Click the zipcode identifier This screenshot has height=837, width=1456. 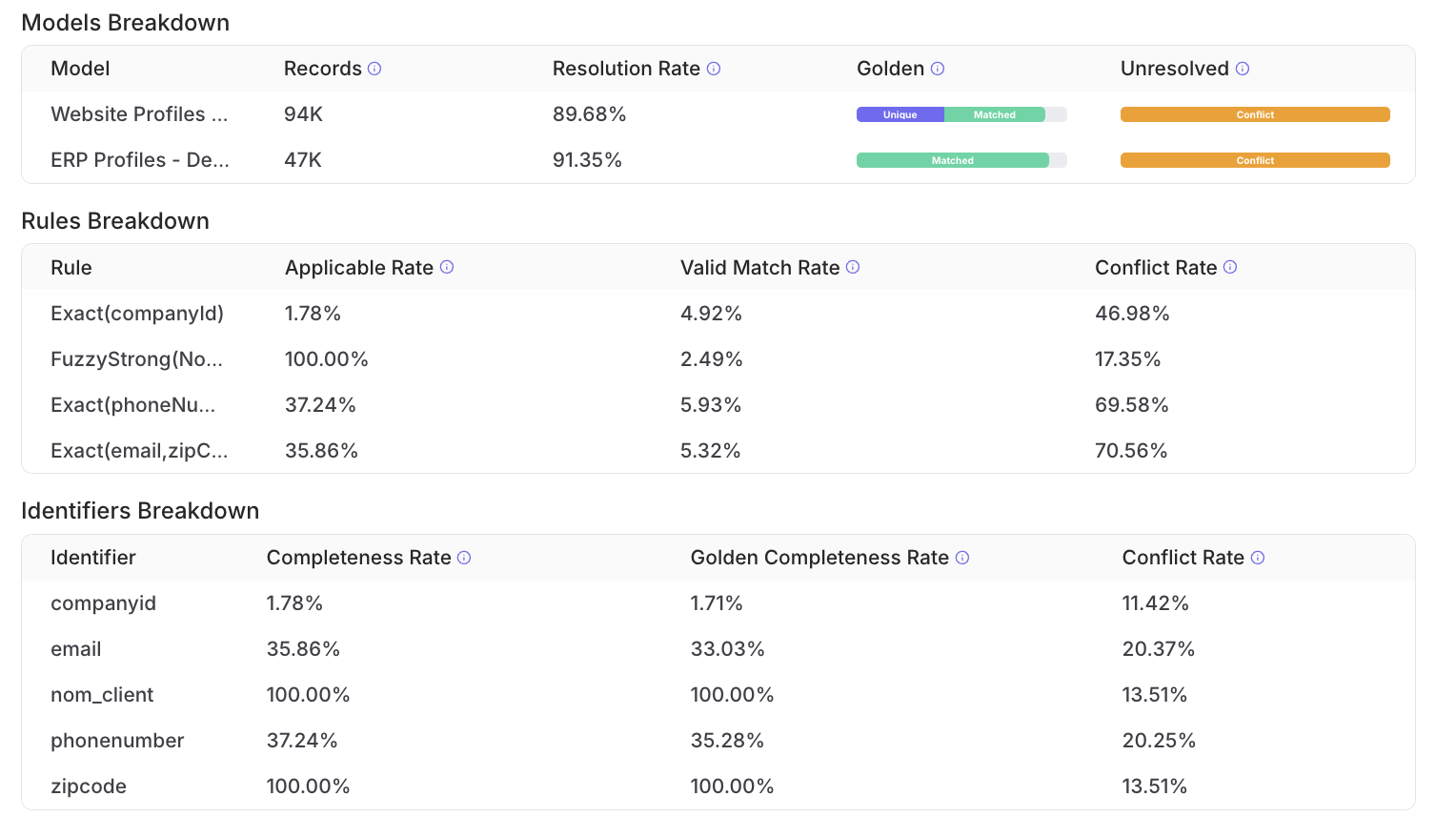coord(89,786)
